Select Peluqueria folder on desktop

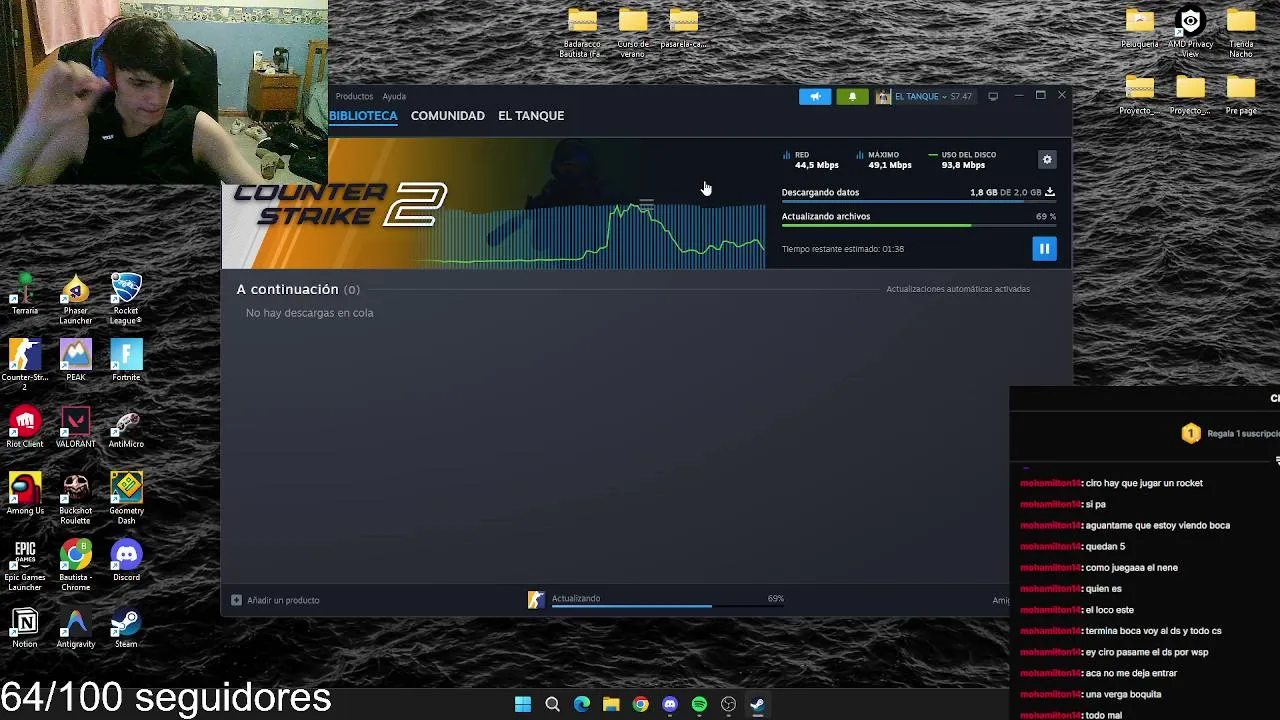click(x=1139, y=28)
